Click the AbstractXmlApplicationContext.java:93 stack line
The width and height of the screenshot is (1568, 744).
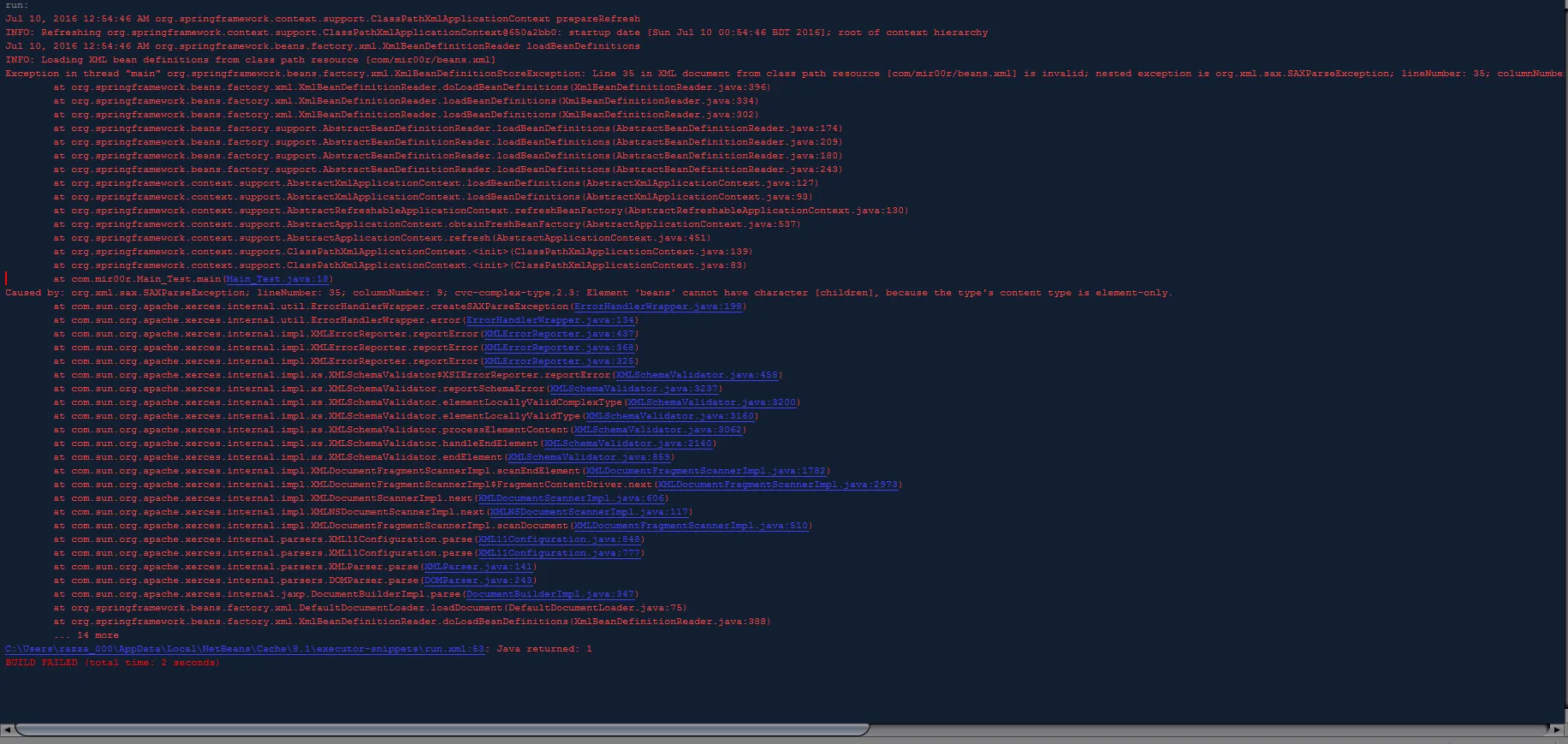point(433,197)
